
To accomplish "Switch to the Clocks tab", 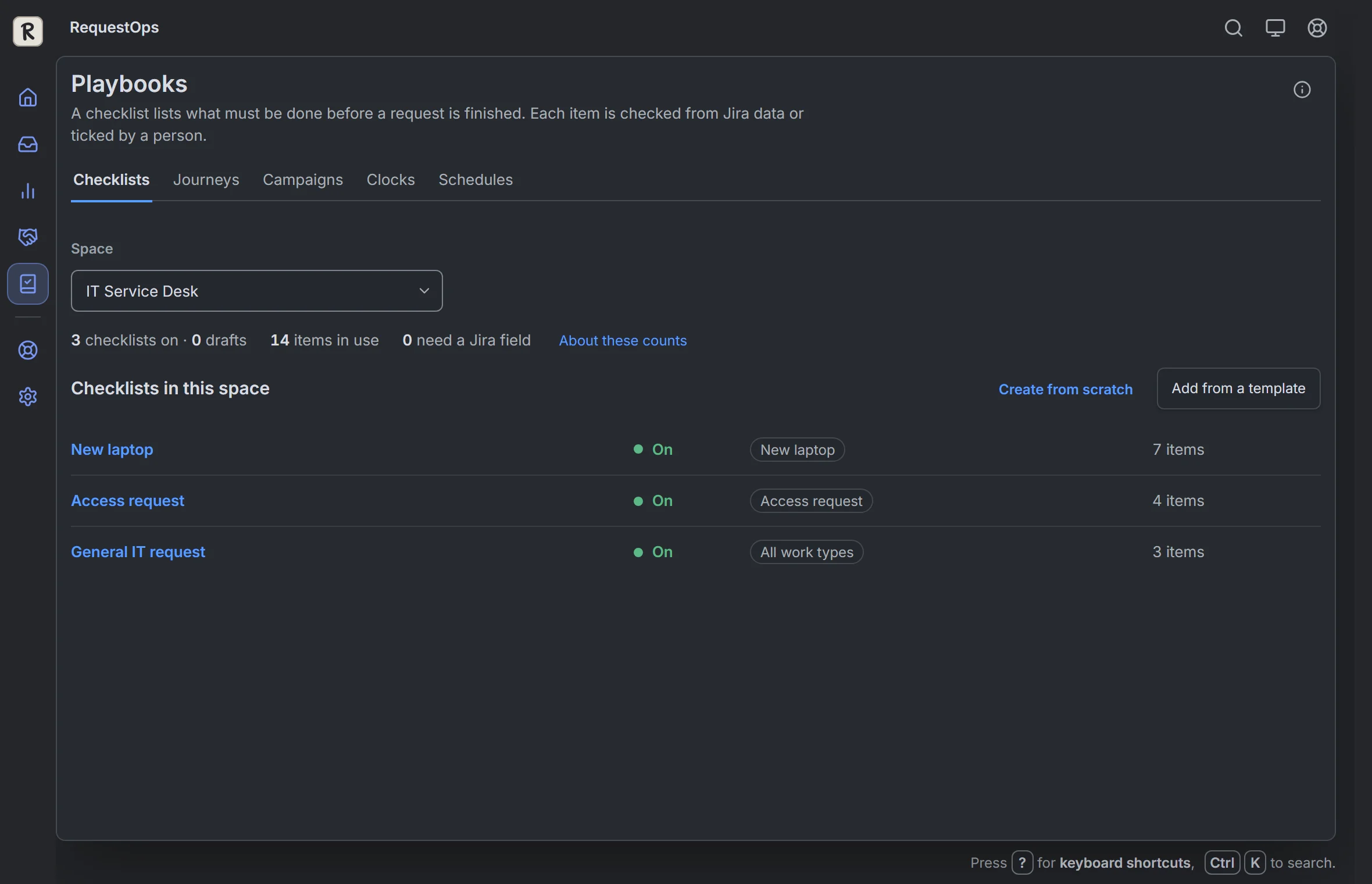I will [x=391, y=180].
